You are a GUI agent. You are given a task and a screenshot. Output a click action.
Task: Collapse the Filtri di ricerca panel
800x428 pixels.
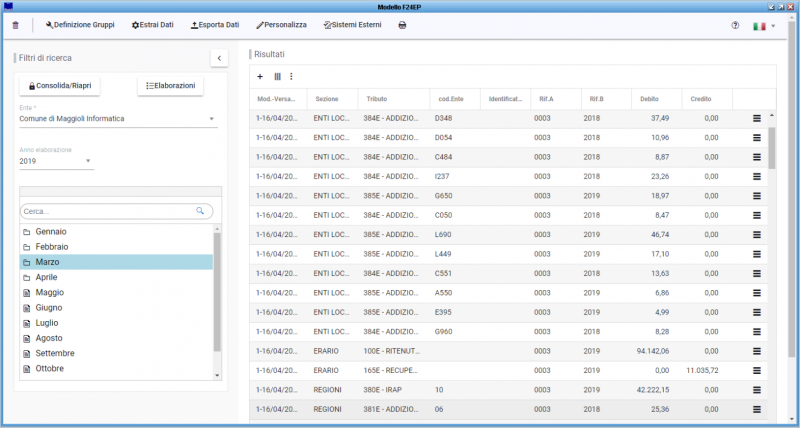[219, 58]
